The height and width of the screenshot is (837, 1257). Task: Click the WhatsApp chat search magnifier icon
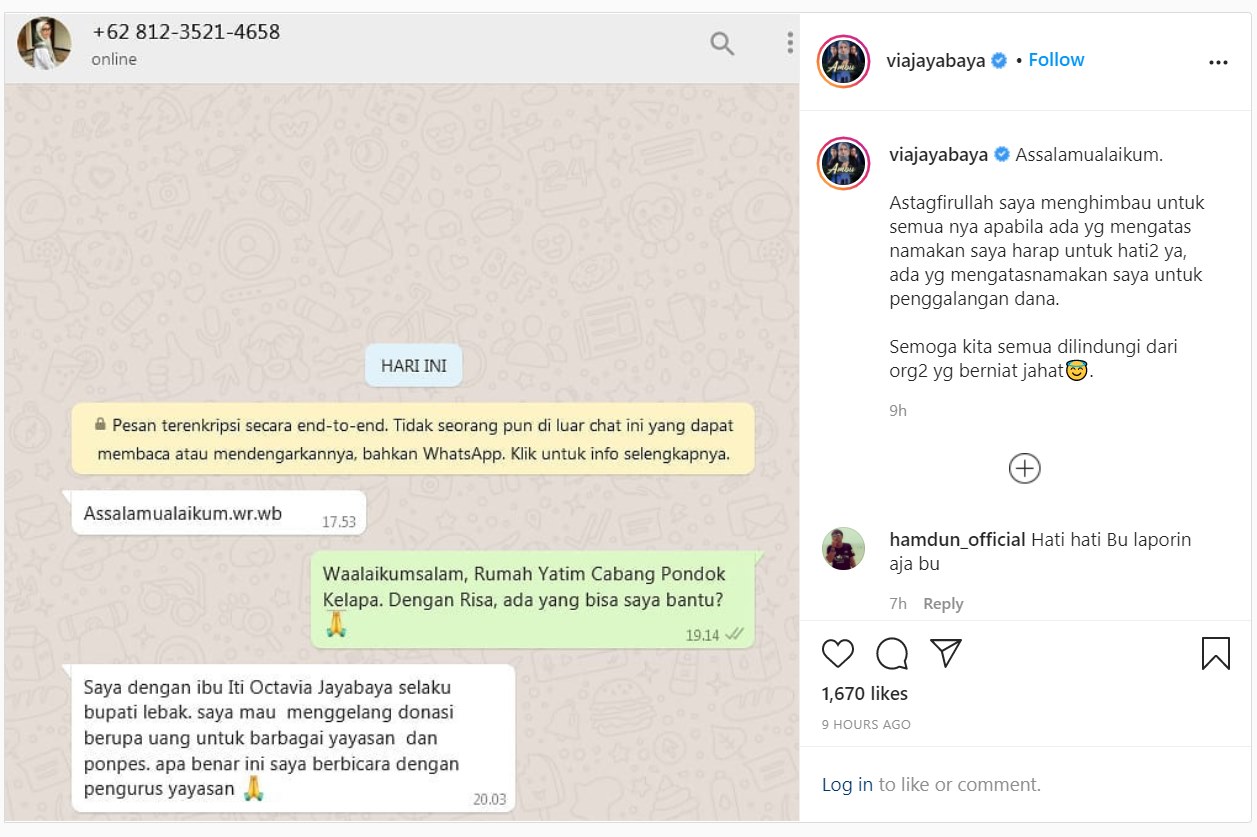point(722,43)
